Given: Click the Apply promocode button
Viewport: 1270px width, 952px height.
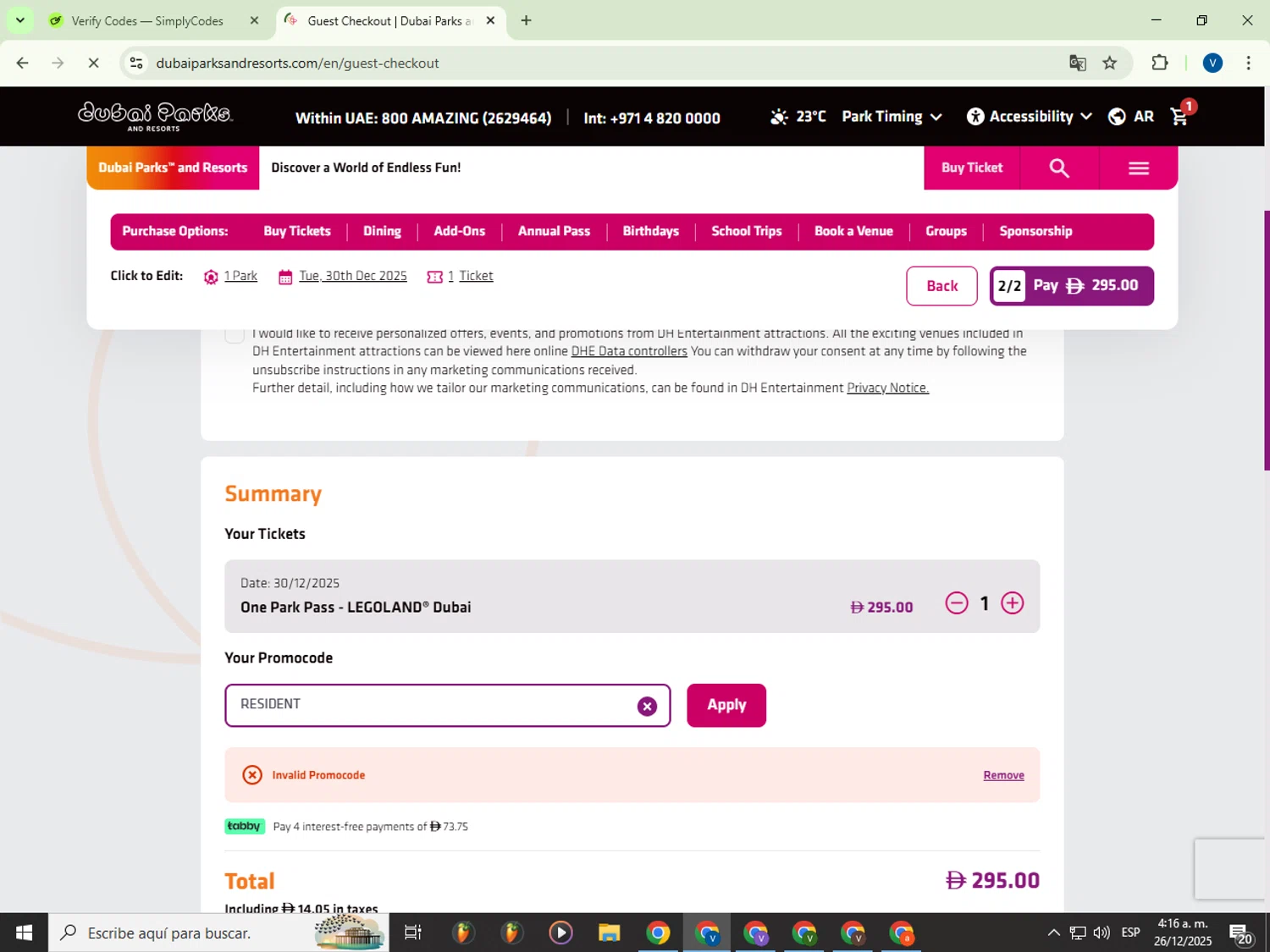Looking at the screenshot, I should coord(726,705).
